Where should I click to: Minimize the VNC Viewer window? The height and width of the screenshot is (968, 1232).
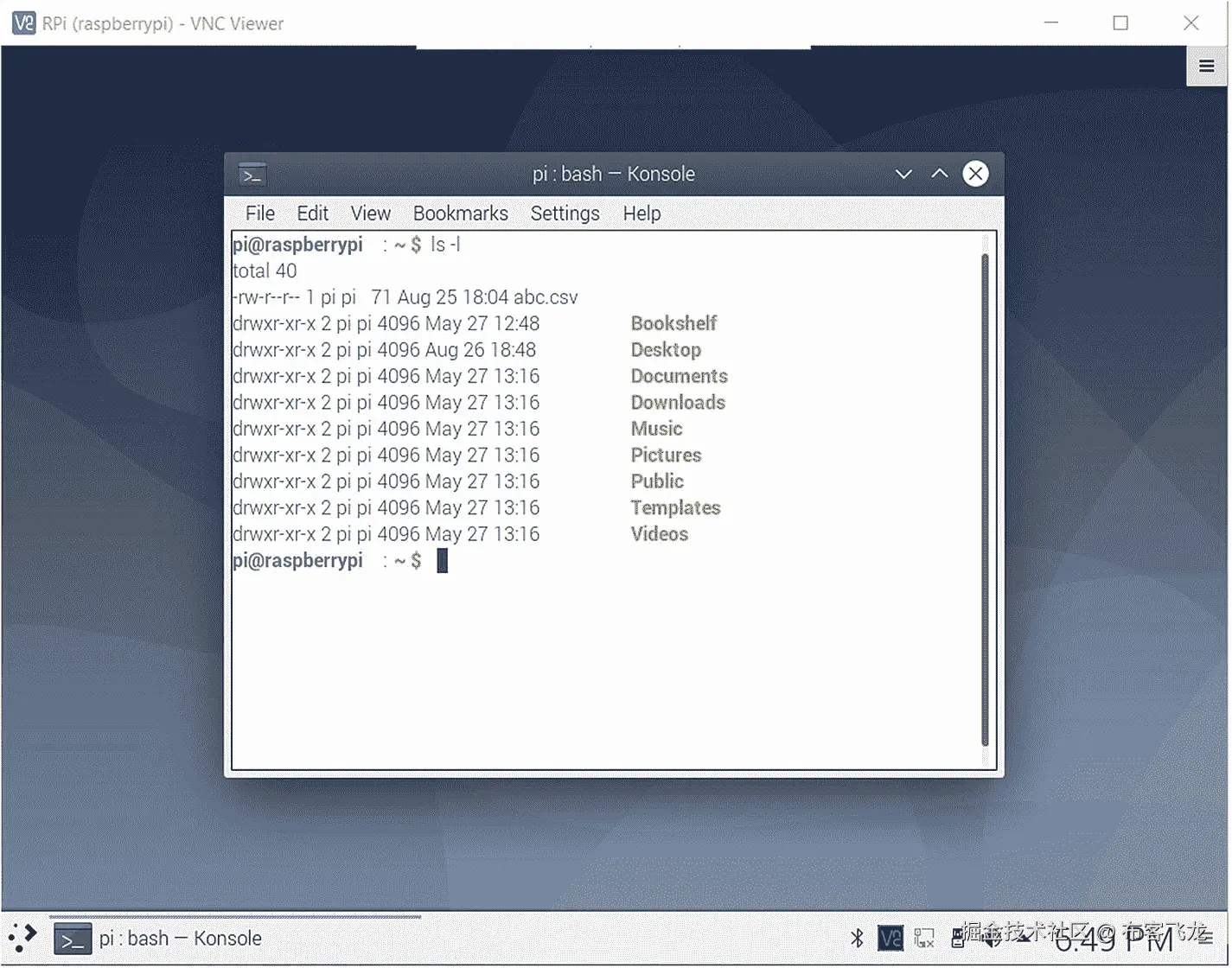coord(1051,23)
